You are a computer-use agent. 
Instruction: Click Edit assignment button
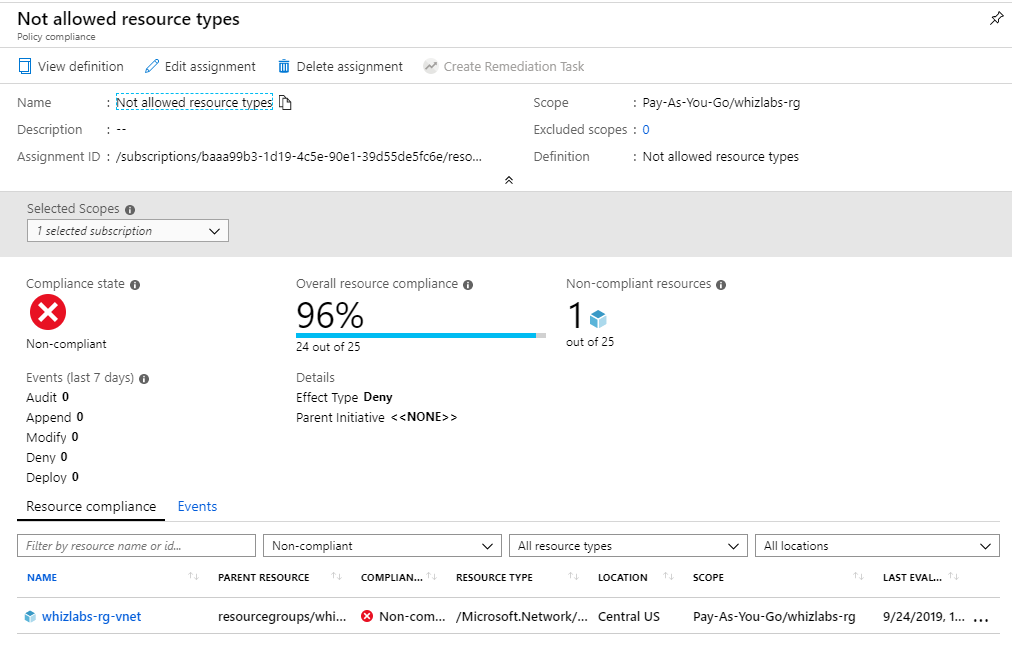point(200,67)
